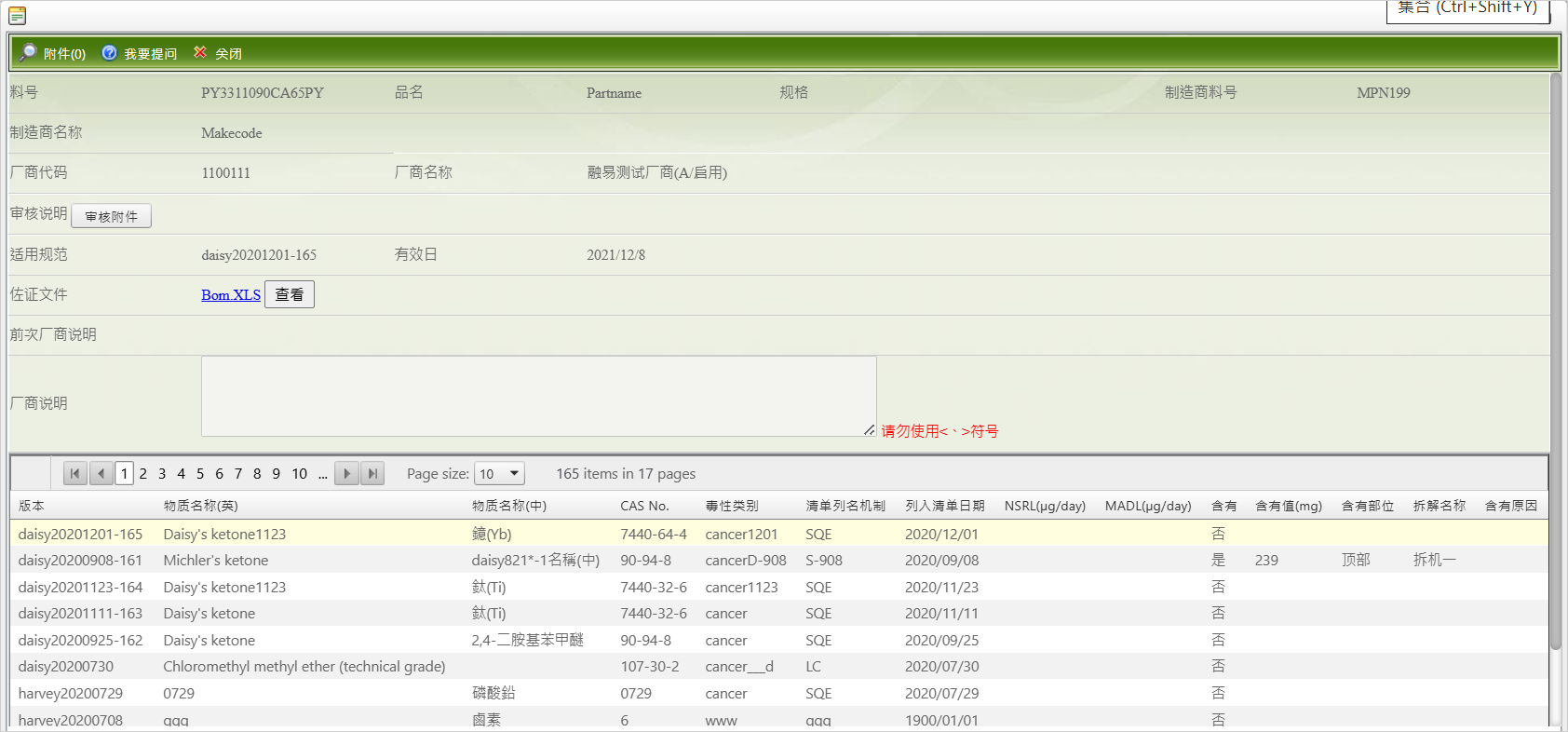Click the daisy20201201-165 适用规范 value
This screenshot has height=732, width=1568.
(x=259, y=254)
